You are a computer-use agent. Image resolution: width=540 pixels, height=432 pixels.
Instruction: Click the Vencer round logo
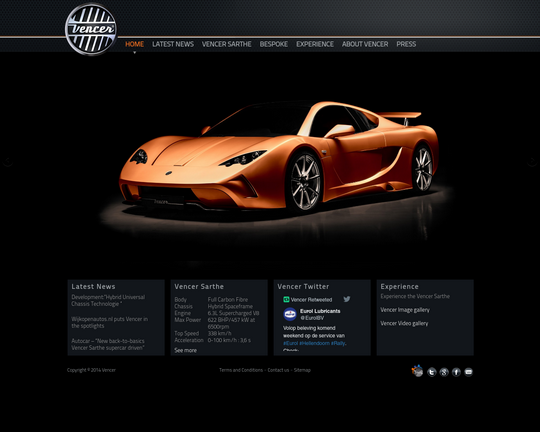(x=91, y=29)
